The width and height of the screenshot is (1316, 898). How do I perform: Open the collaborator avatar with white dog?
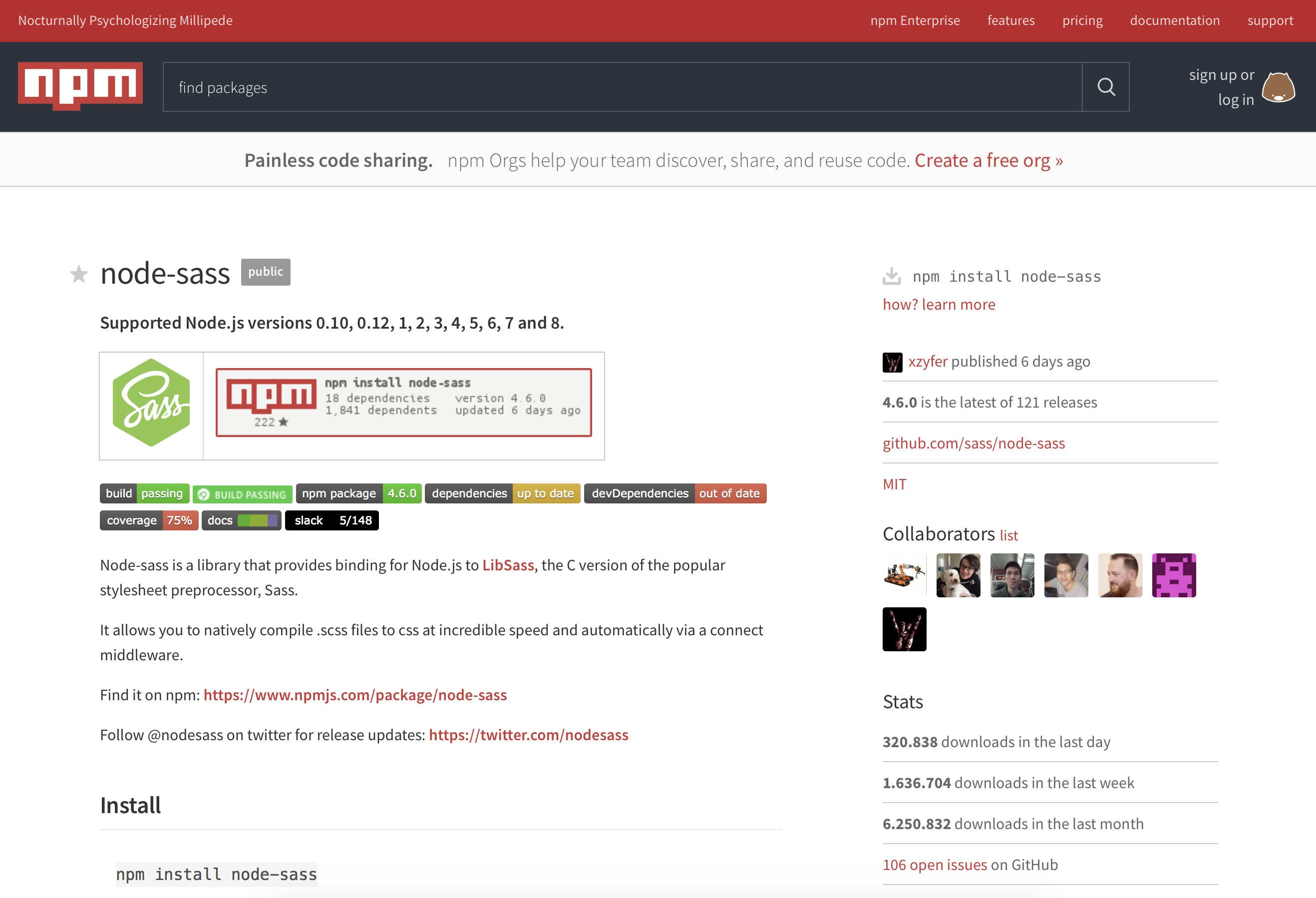(x=958, y=575)
